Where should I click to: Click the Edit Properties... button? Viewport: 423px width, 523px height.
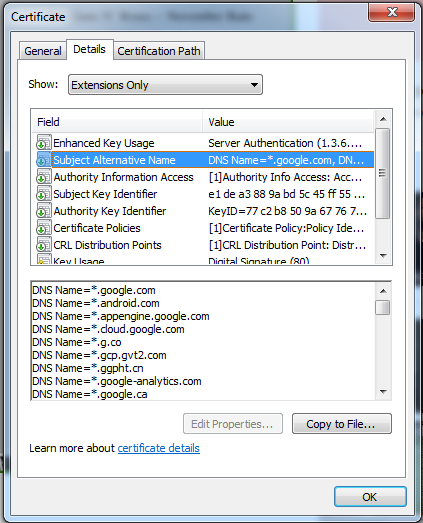tap(233, 424)
